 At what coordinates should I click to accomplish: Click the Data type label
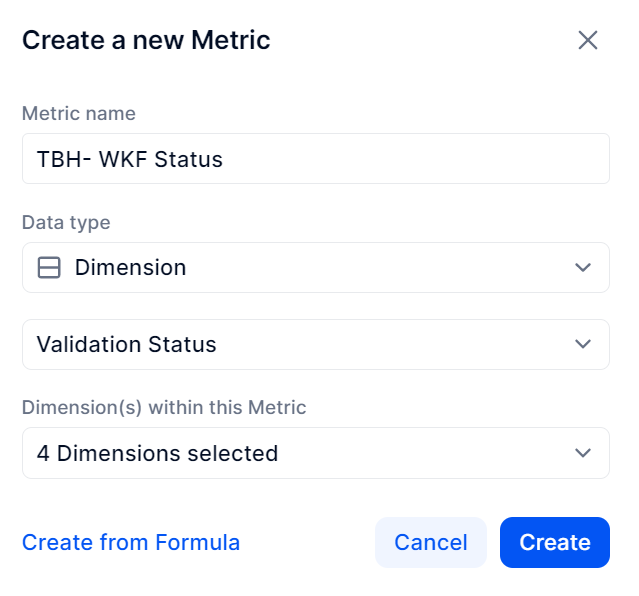66,223
